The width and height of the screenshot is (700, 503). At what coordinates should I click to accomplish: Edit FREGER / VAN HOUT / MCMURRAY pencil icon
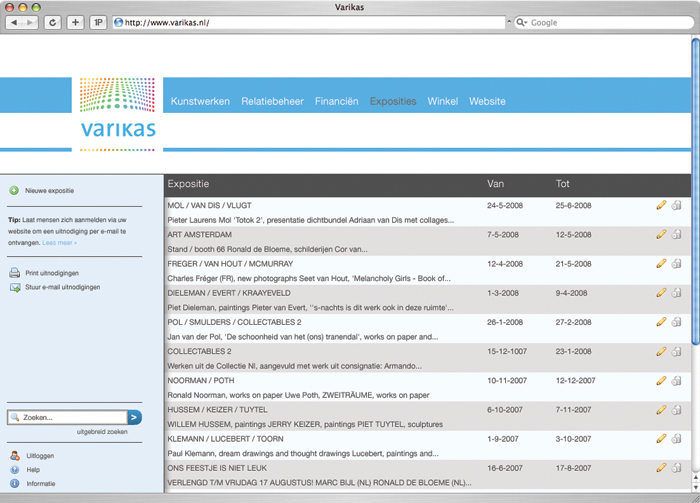click(661, 263)
